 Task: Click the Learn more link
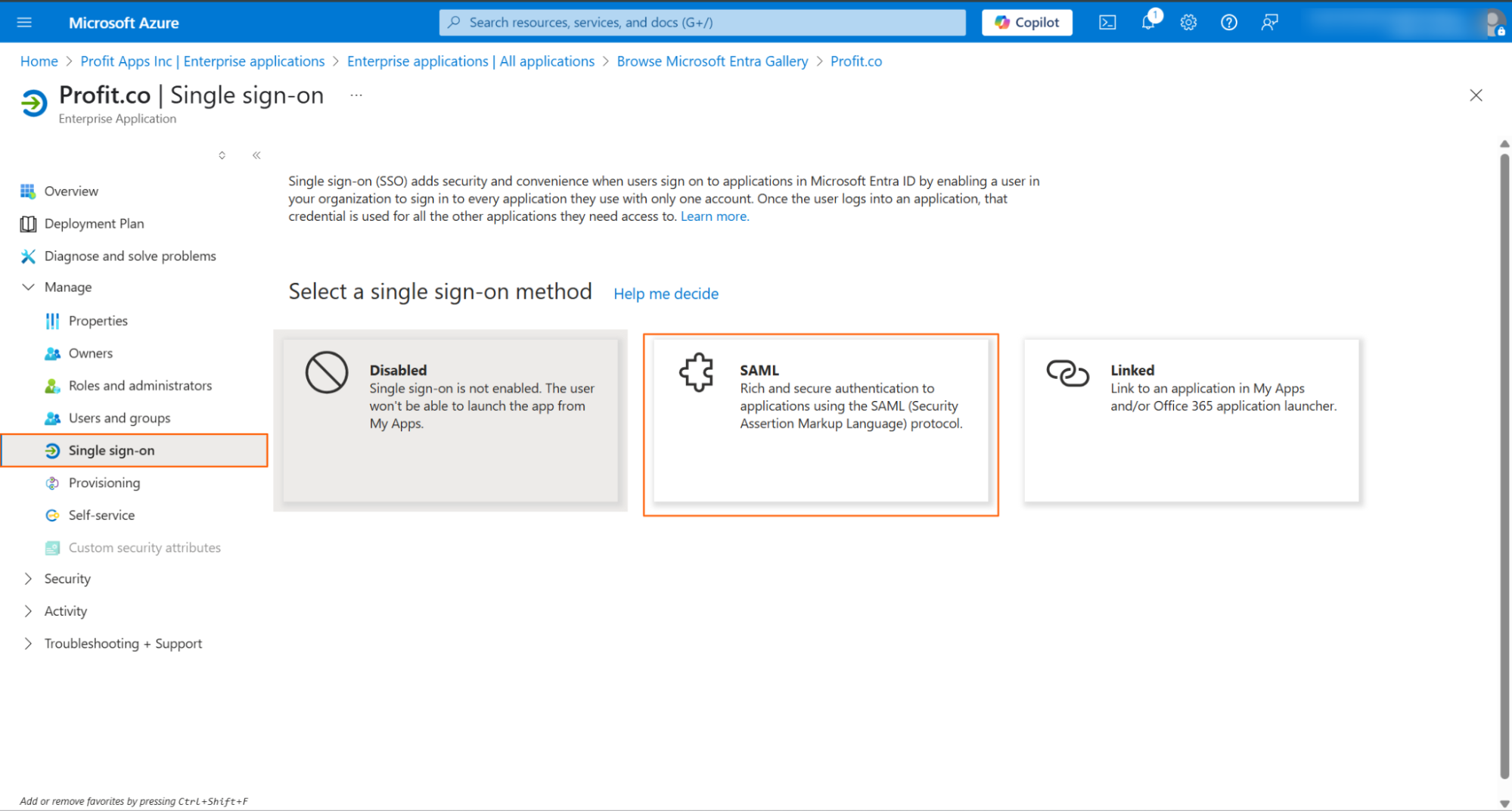click(715, 216)
